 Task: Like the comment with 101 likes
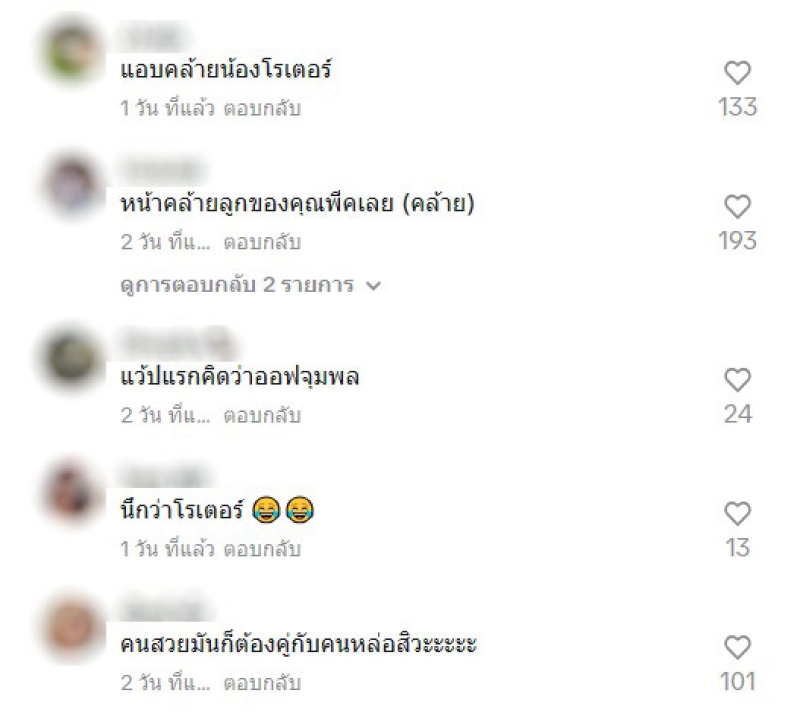click(737, 647)
